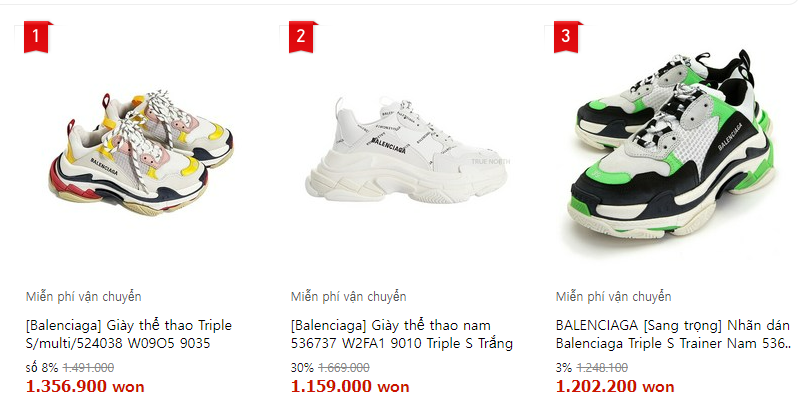Viewport: 806px width, 404px height.
Task: Click the 1.159.000 won sale price
Action: [x=350, y=387]
